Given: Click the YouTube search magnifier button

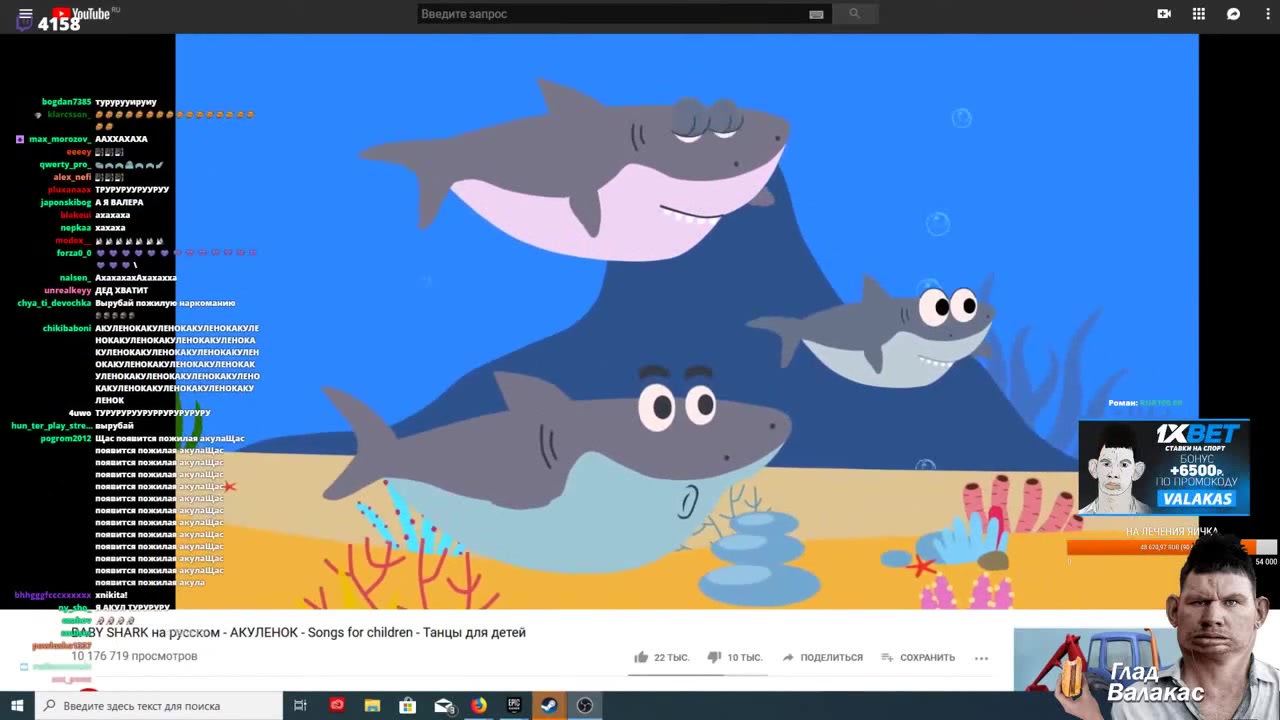Looking at the screenshot, I should [x=854, y=14].
